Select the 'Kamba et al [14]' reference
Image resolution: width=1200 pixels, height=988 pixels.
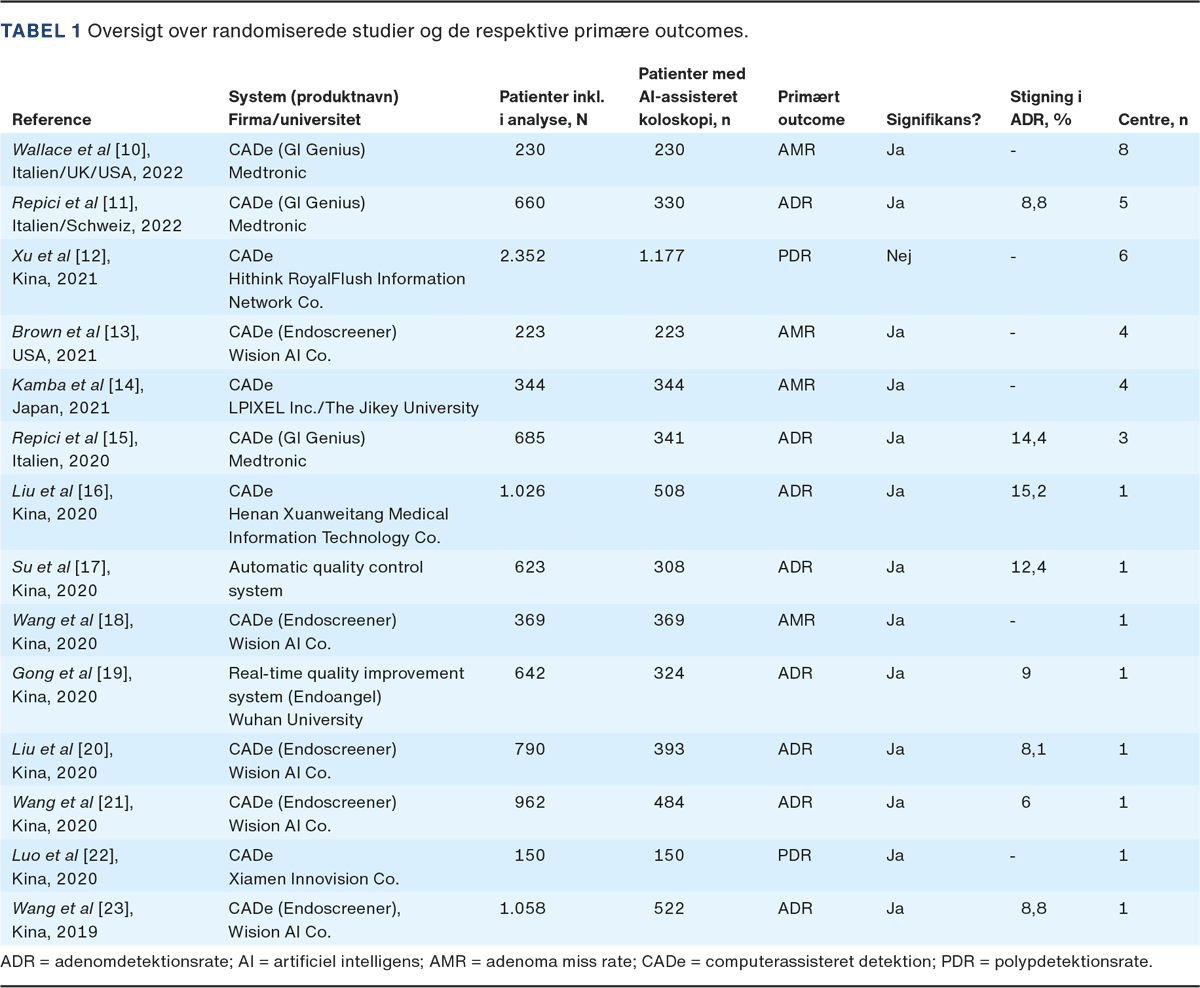tap(77, 385)
